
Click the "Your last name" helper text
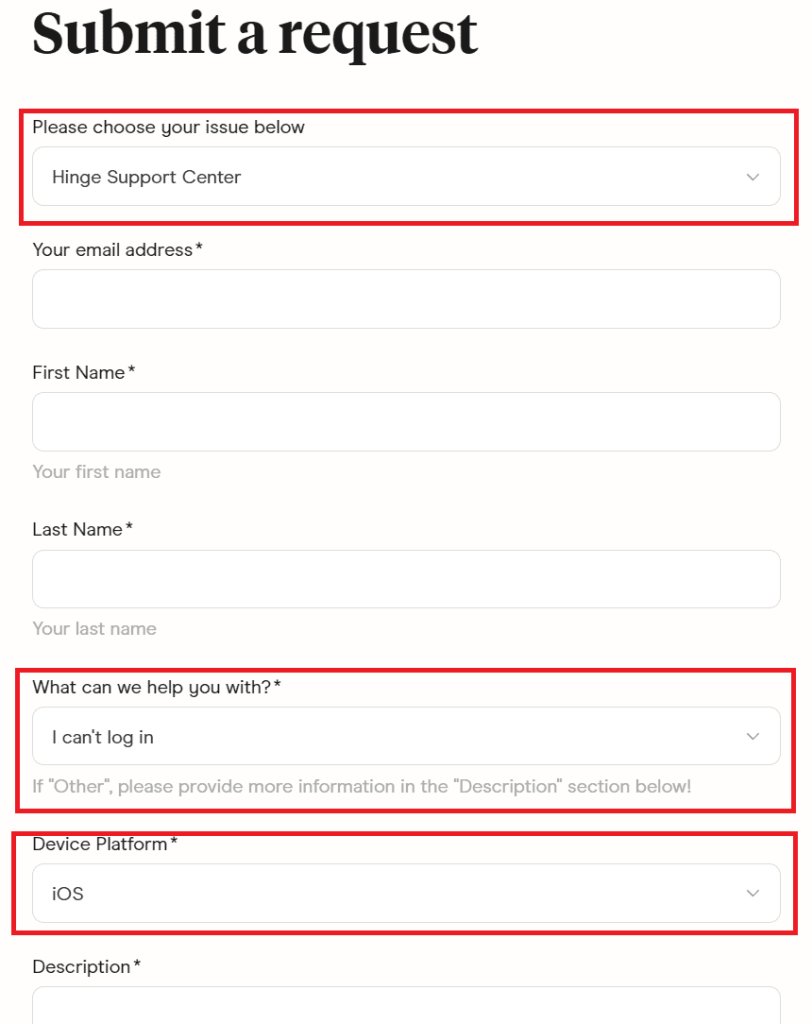coord(94,628)
